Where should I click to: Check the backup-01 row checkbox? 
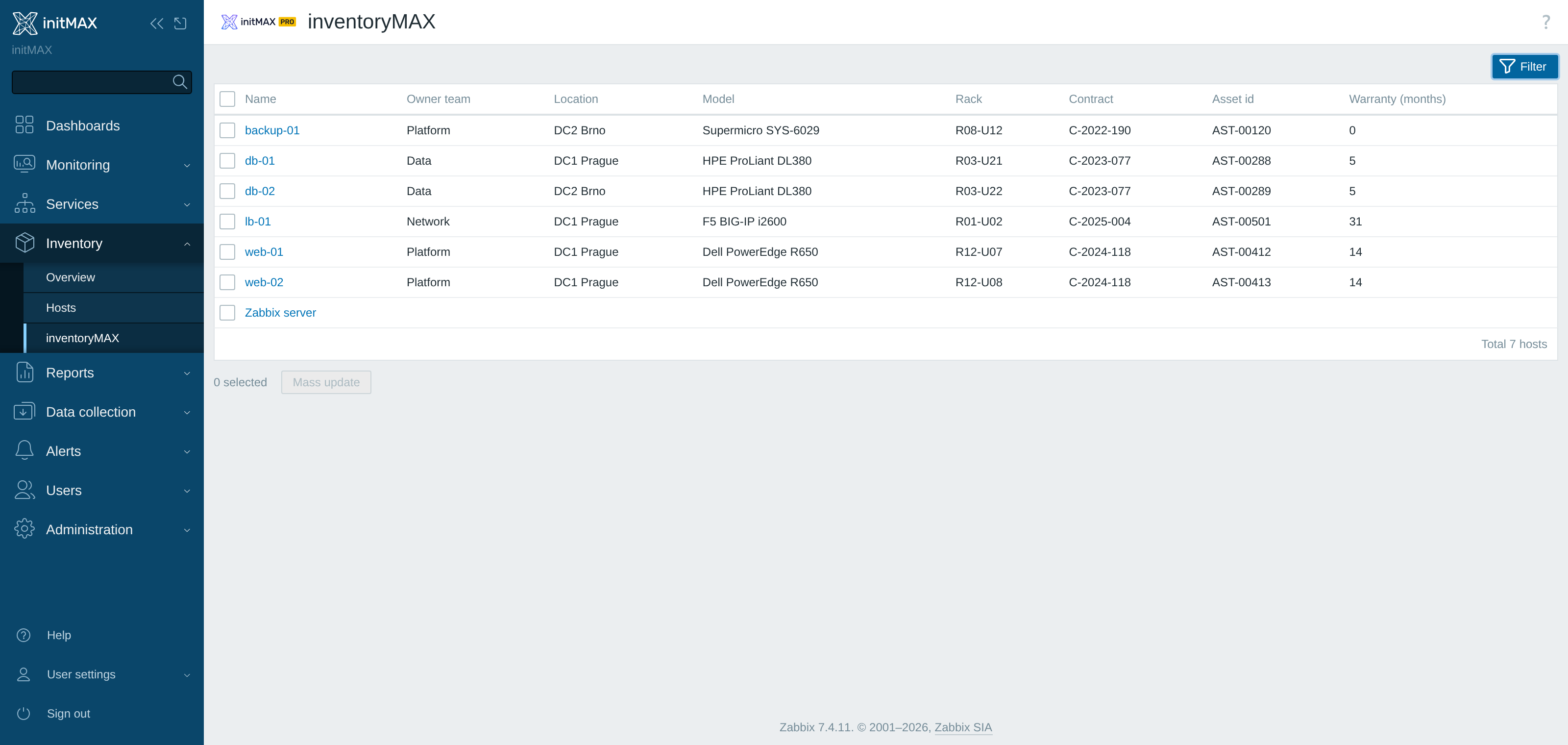click(x=227, y=130)
